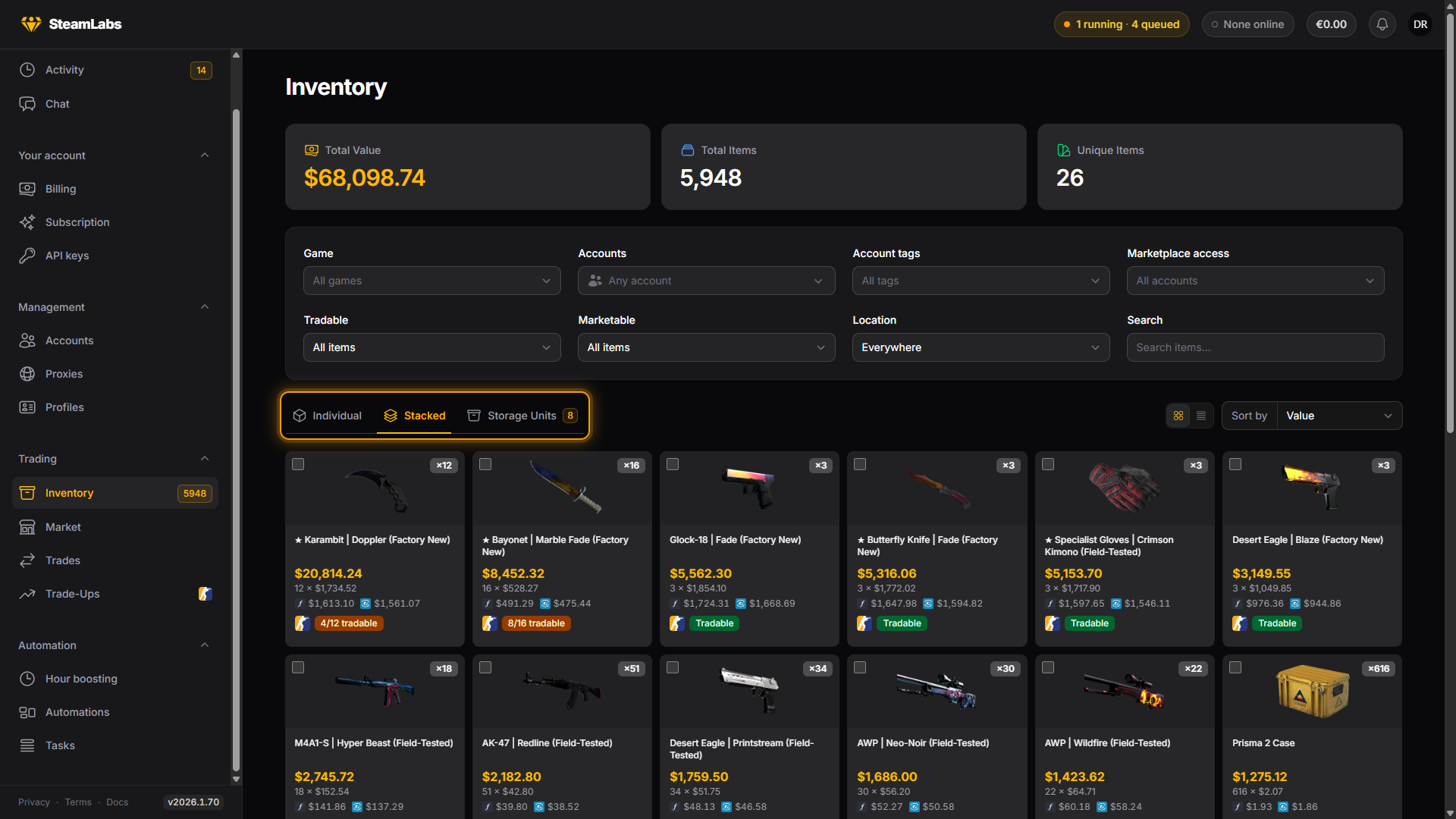Switch to the Storage Units tab
Image resolution: width=1456 pixels, height=819 pixels.
tap(522, 416)
